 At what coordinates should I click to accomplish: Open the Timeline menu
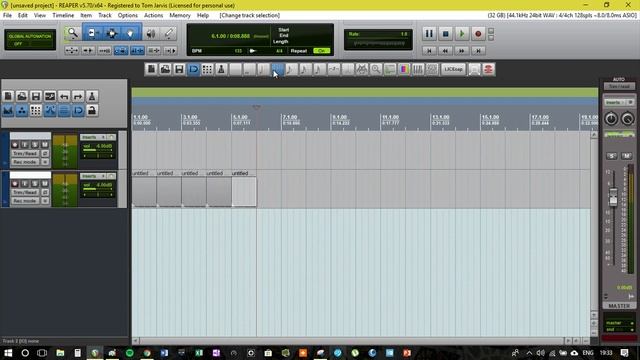63,15
